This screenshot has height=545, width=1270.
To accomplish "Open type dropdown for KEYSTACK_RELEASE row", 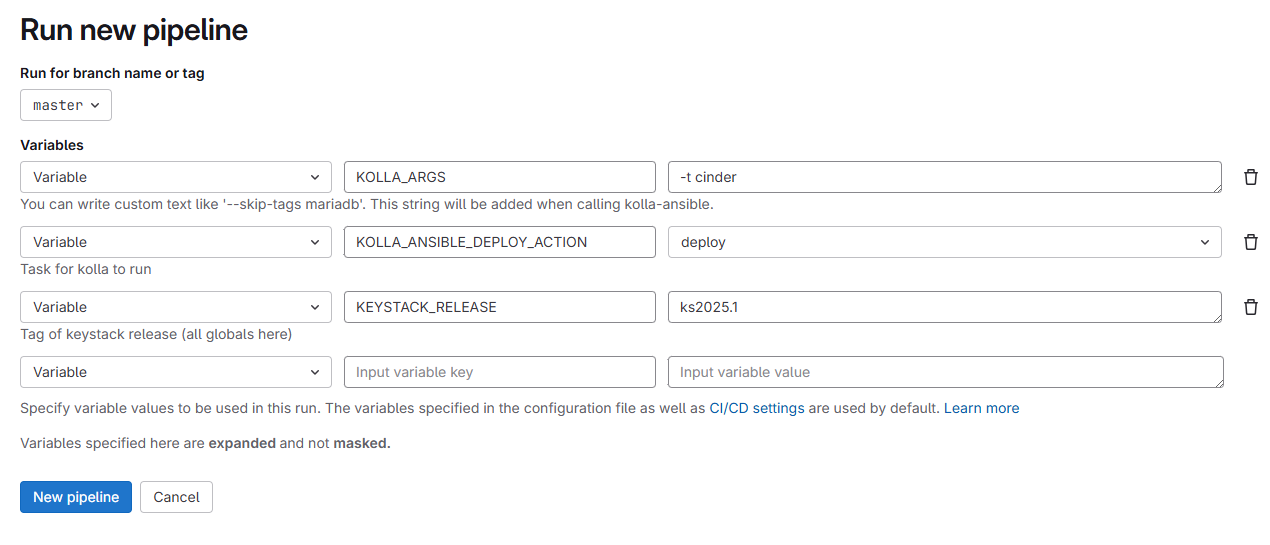I will tap(176, 307).
